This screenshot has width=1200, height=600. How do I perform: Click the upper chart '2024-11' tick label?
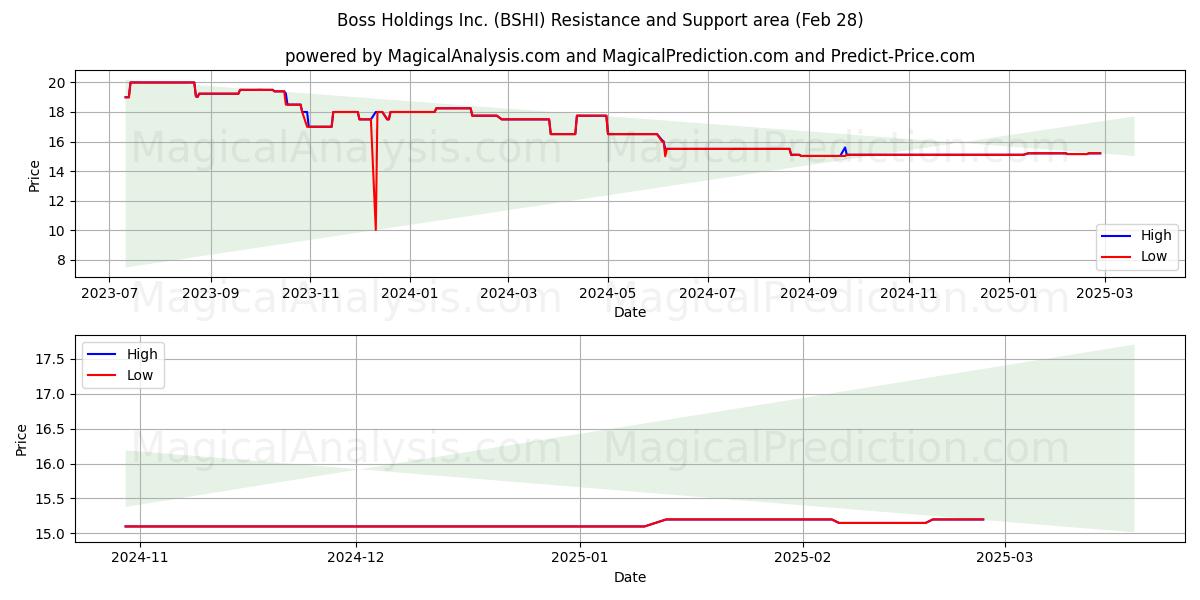point(909,294)
